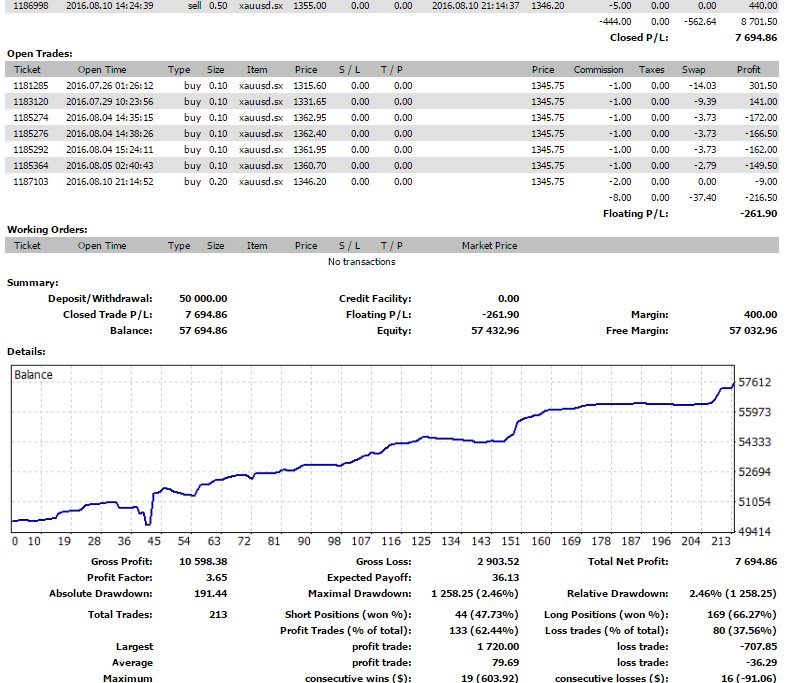The image size is (795, 683).
Task: Click the Commission column header in Open Trades
Action: 598,70
